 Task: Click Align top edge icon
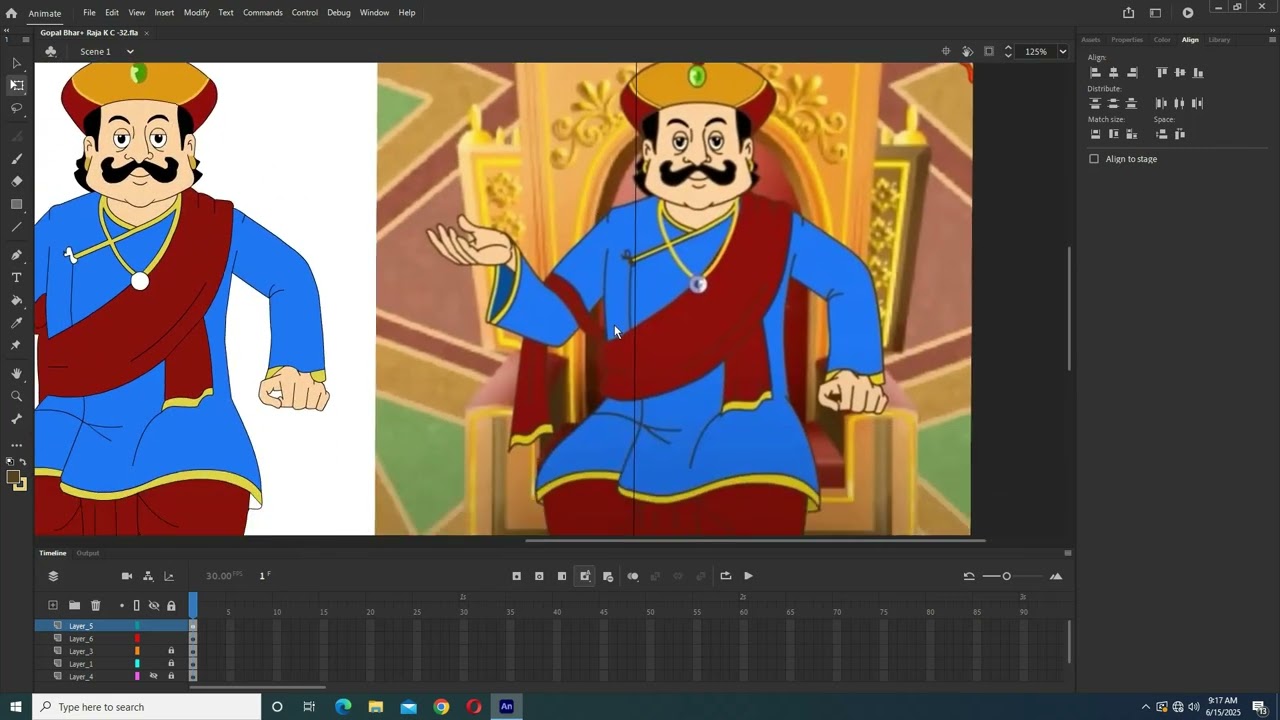(1161, 72)
